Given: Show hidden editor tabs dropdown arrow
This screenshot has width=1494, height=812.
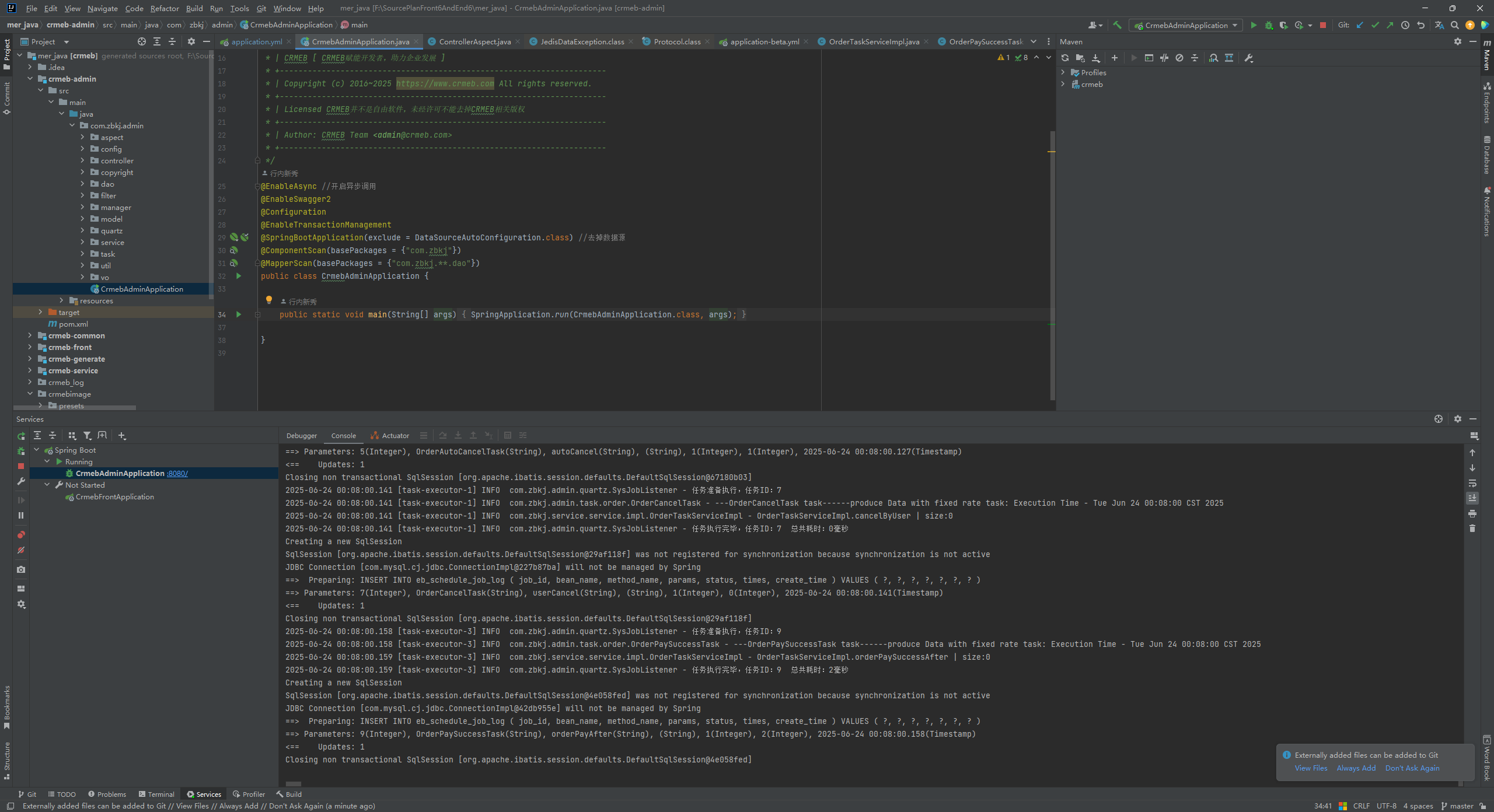Looking at the screenshot, I should click(1034, 41).
